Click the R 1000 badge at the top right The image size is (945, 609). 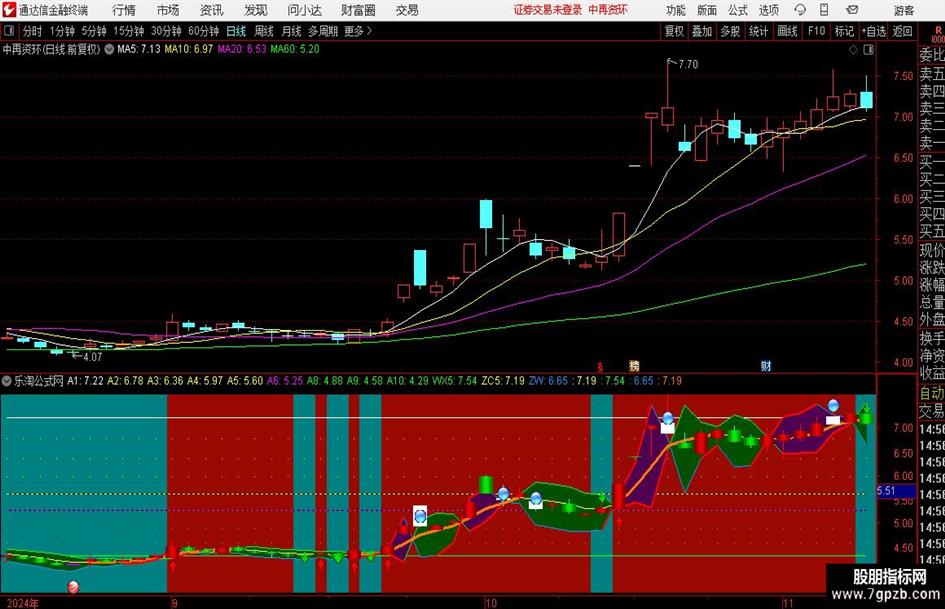tap(938, 34)
